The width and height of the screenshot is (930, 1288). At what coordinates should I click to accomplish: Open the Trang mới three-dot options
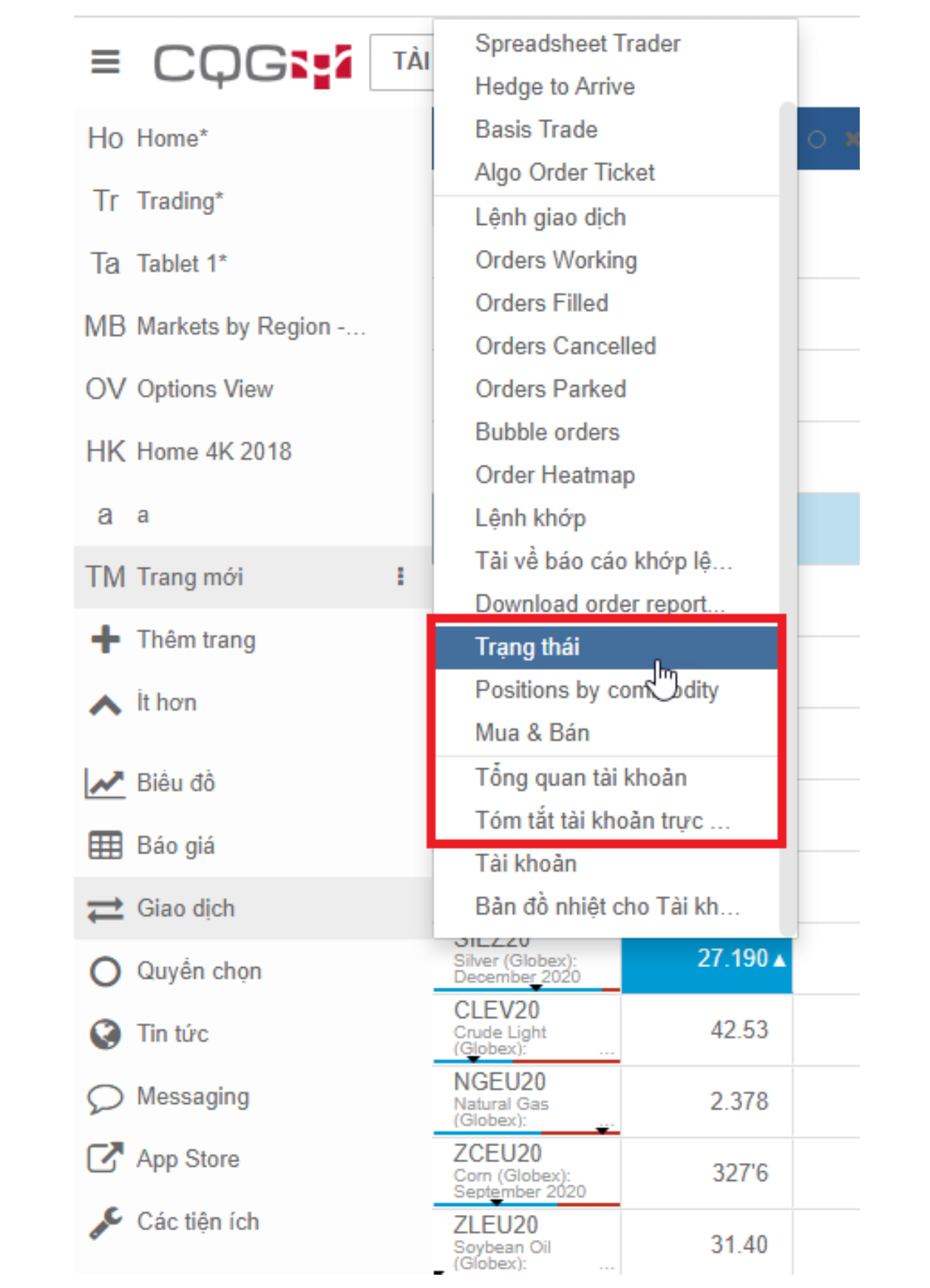coord(401,577)
